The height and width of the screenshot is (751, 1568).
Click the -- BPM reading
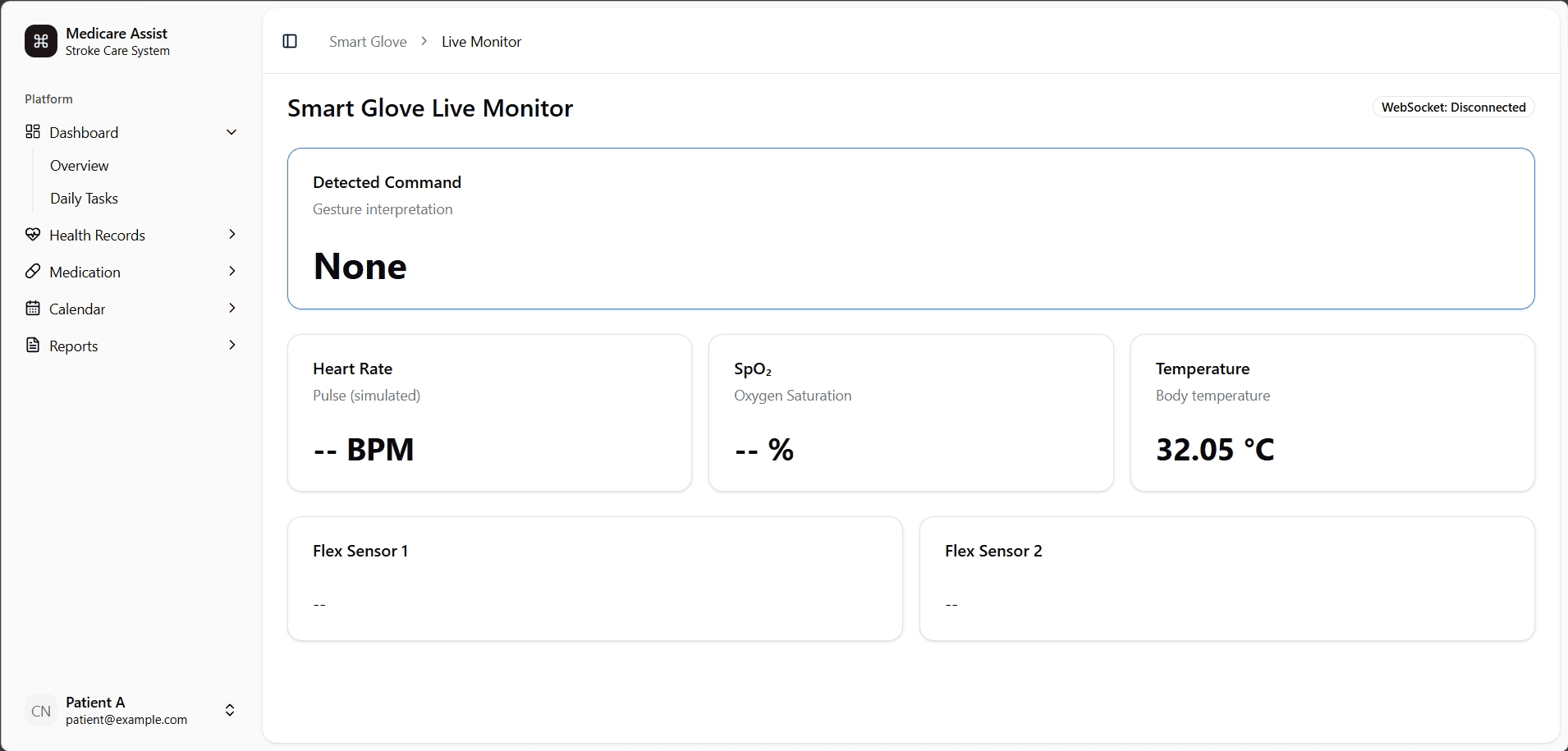point(364,450)
